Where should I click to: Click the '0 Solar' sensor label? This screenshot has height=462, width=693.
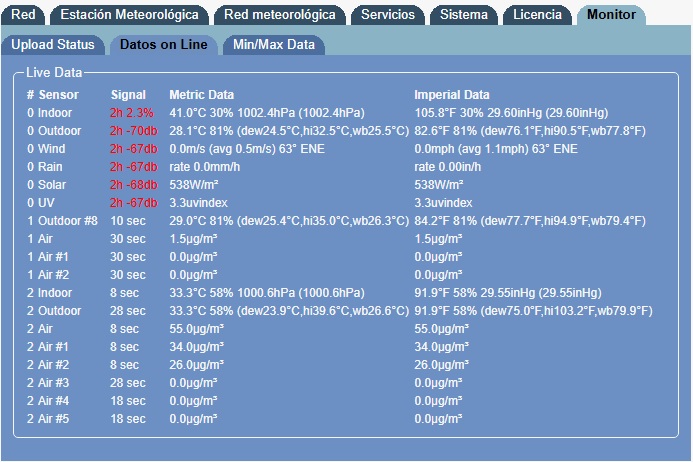coord(48,185)
